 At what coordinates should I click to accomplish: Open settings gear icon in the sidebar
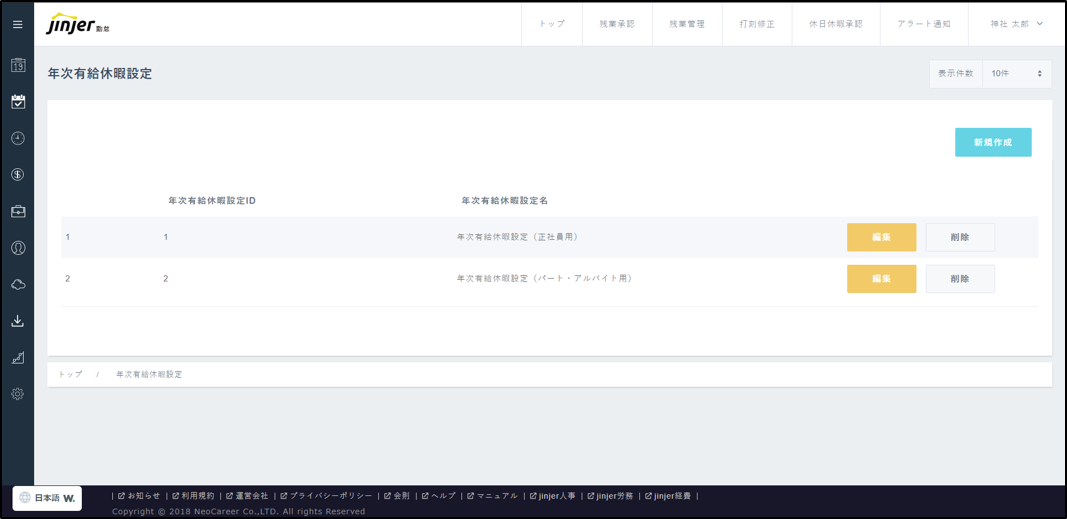[x=18, y=394]
